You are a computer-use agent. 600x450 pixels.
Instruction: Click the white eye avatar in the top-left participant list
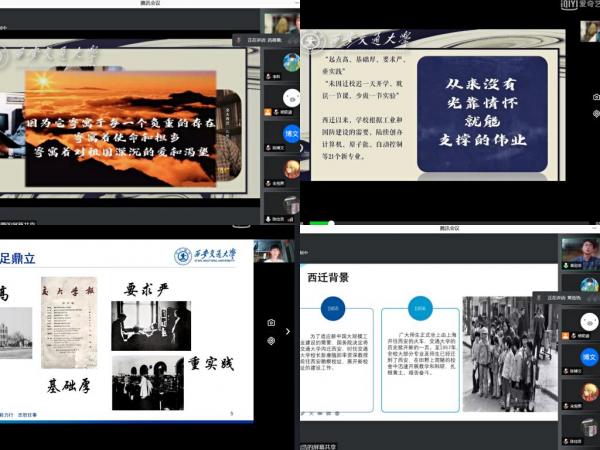[x=291, y=97]
